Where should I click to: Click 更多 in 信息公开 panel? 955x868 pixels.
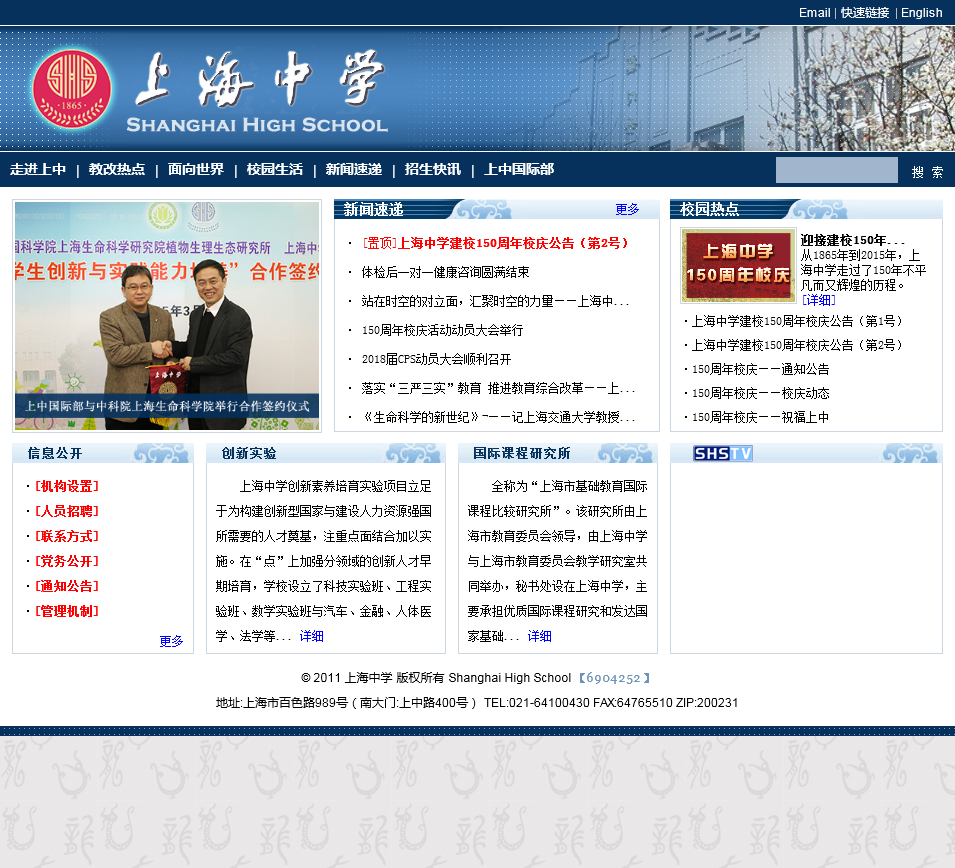[x=171, y=641]
